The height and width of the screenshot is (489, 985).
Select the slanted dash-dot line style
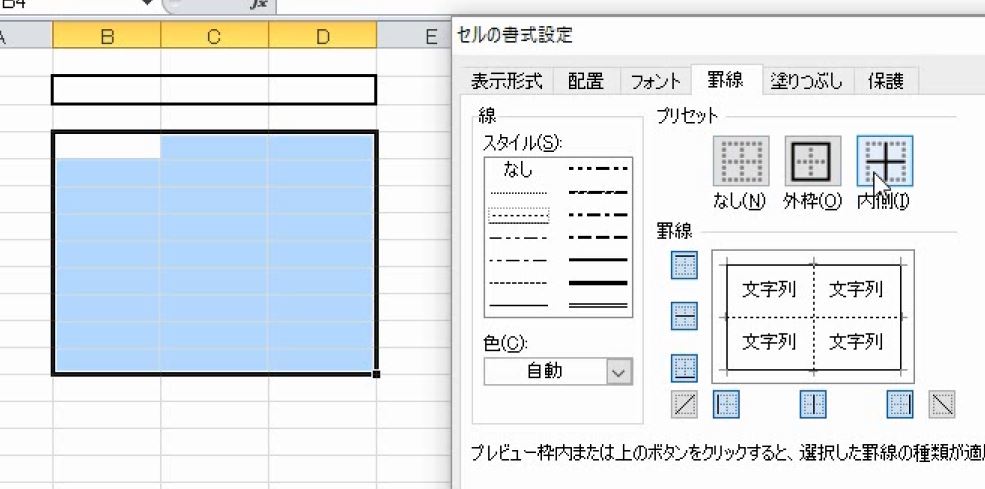598,192
